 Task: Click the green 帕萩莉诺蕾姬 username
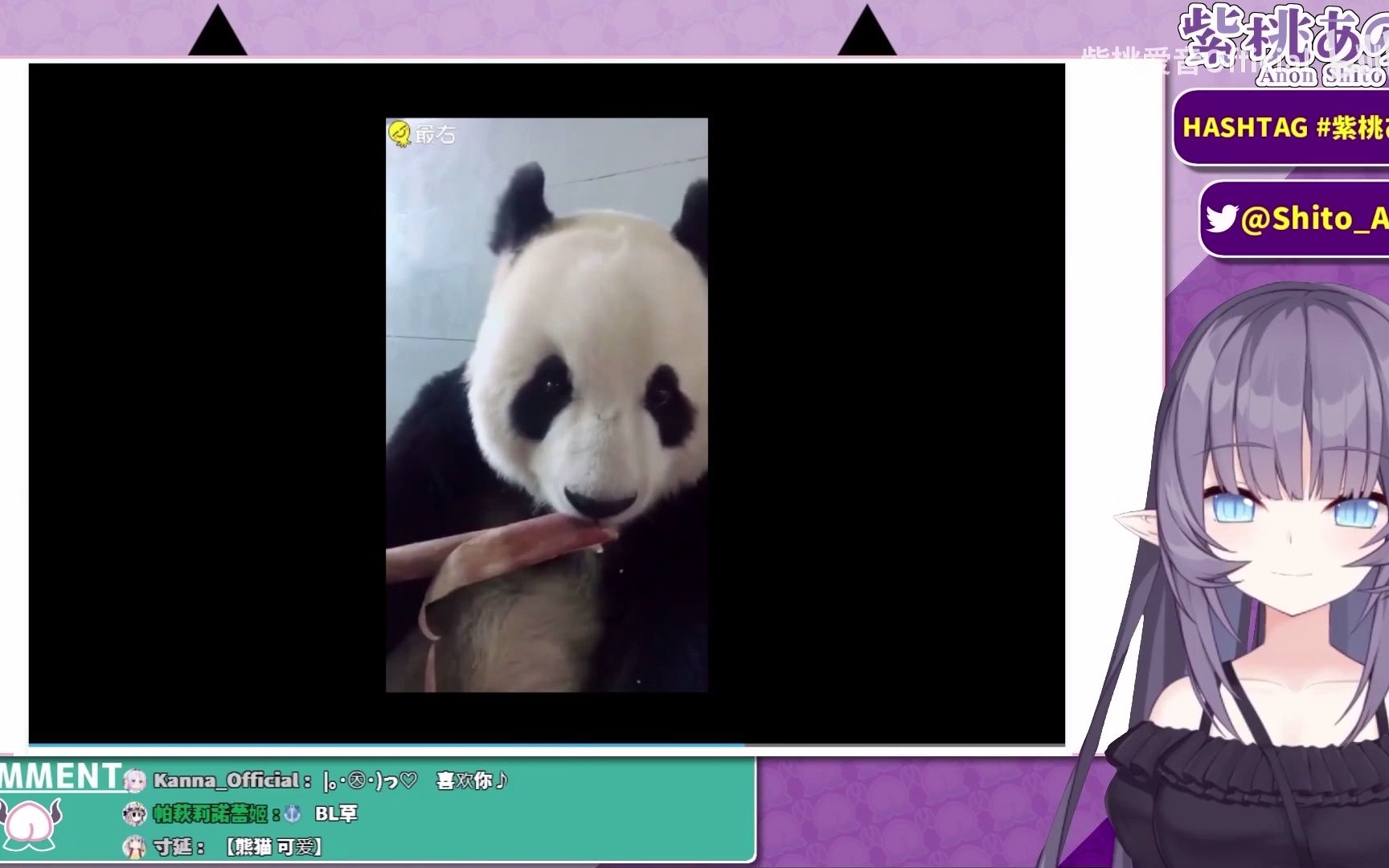211,814
